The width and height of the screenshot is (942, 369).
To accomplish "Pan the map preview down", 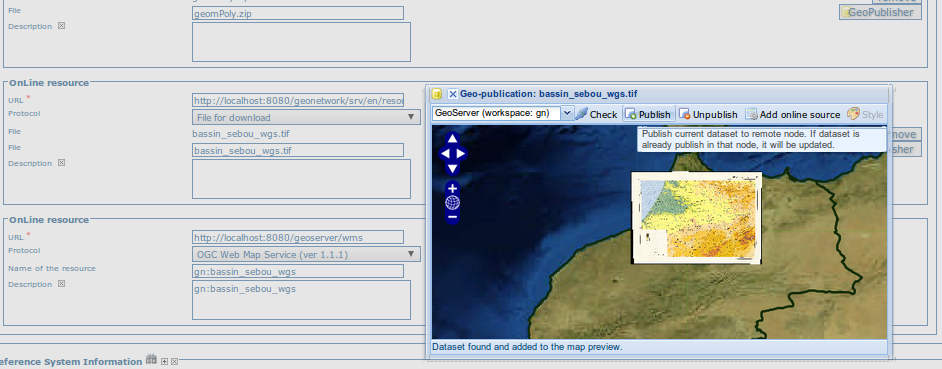I will (x=452, y=168).
